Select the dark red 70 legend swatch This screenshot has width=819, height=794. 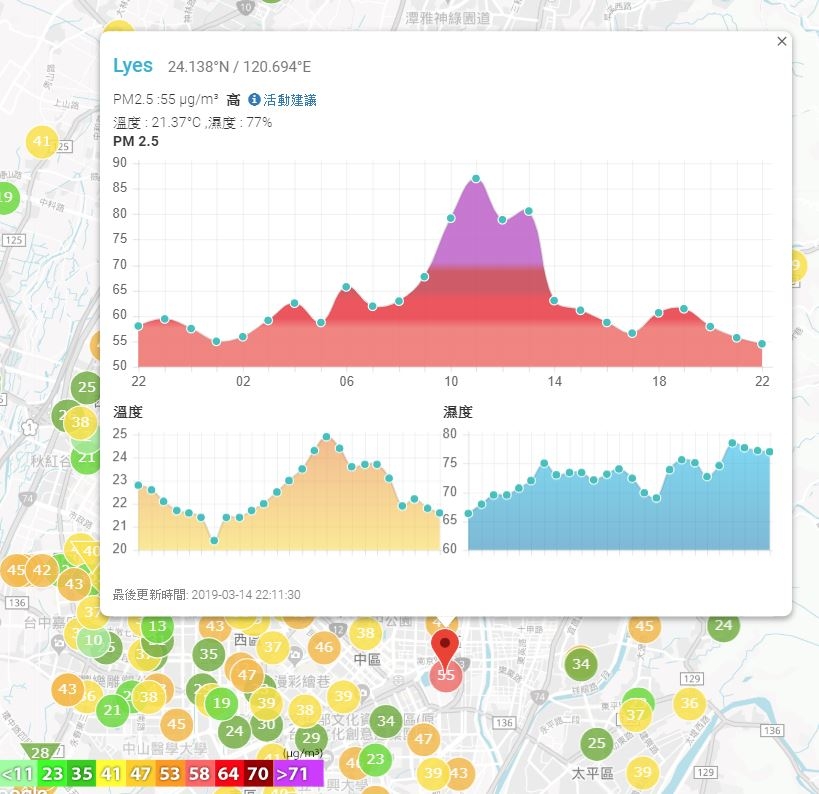pos(258,773)
